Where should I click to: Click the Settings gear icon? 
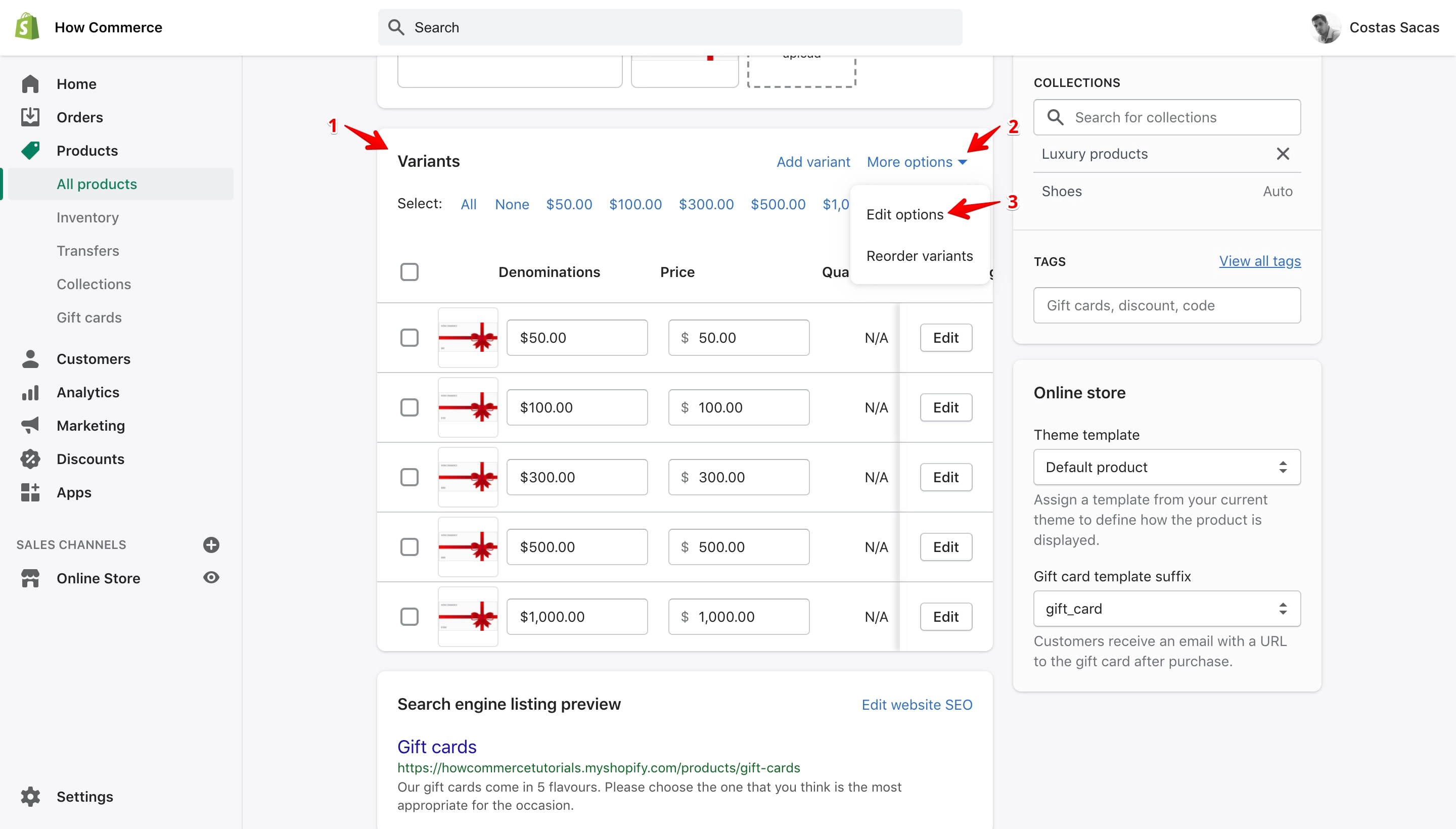pyautogui.click(x=30, y=797)
